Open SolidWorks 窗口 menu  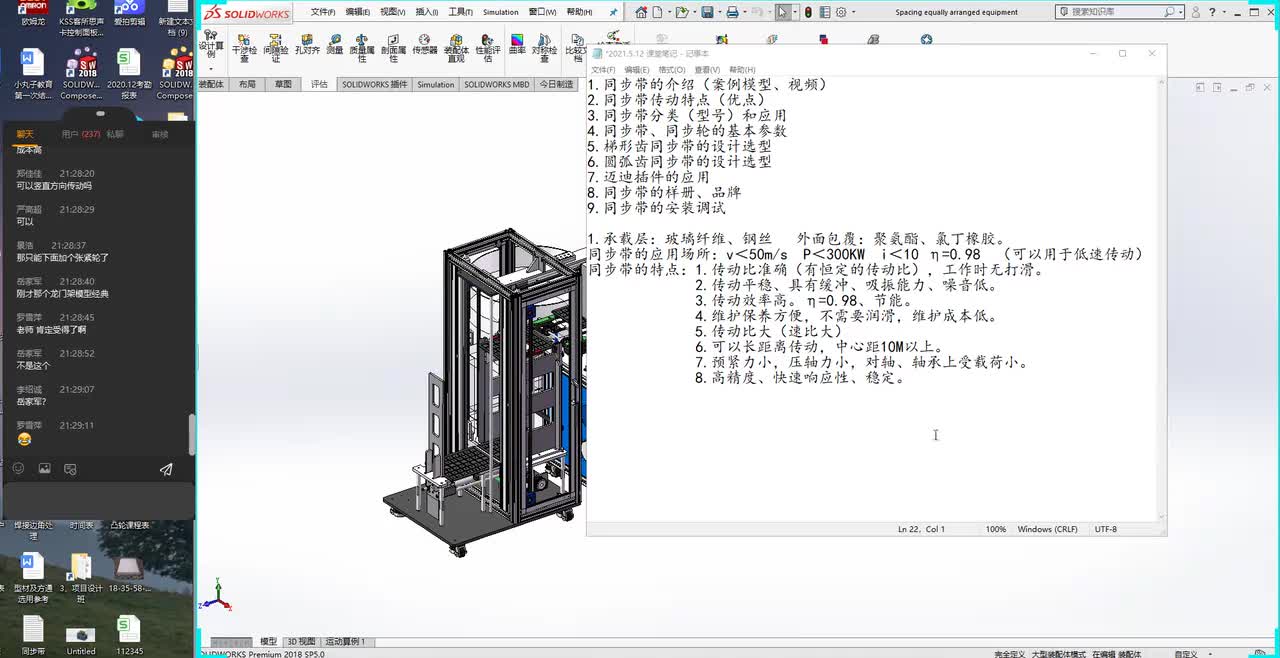(543, 12)
